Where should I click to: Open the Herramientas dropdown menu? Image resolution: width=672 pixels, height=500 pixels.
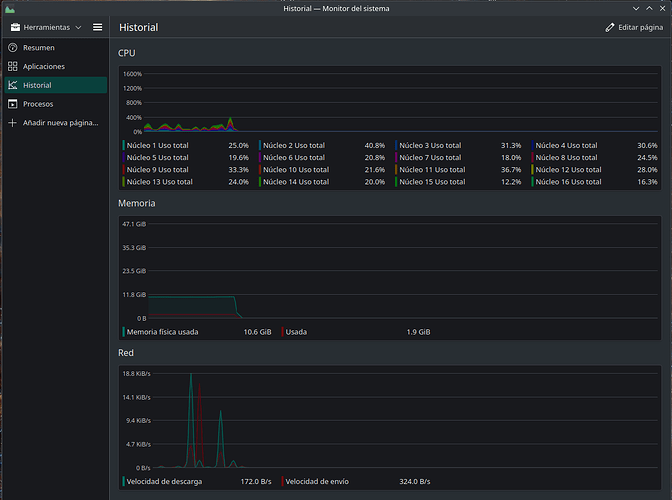tap(46, 27)
